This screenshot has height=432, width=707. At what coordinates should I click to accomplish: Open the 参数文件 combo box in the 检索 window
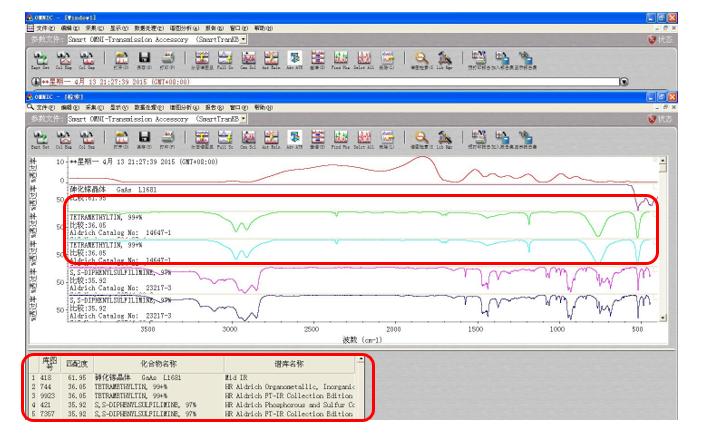157,119
